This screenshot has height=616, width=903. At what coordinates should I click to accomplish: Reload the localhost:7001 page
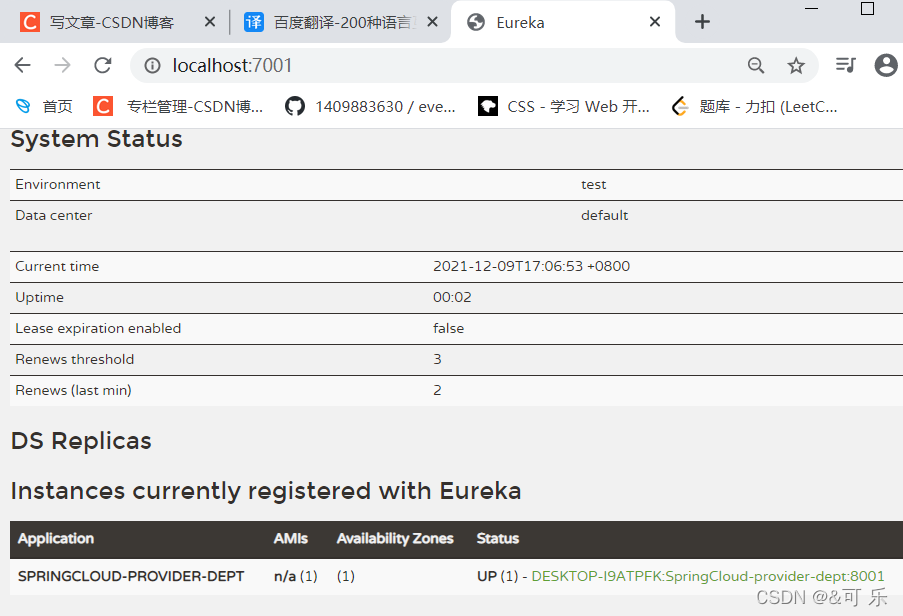point(103,65)
